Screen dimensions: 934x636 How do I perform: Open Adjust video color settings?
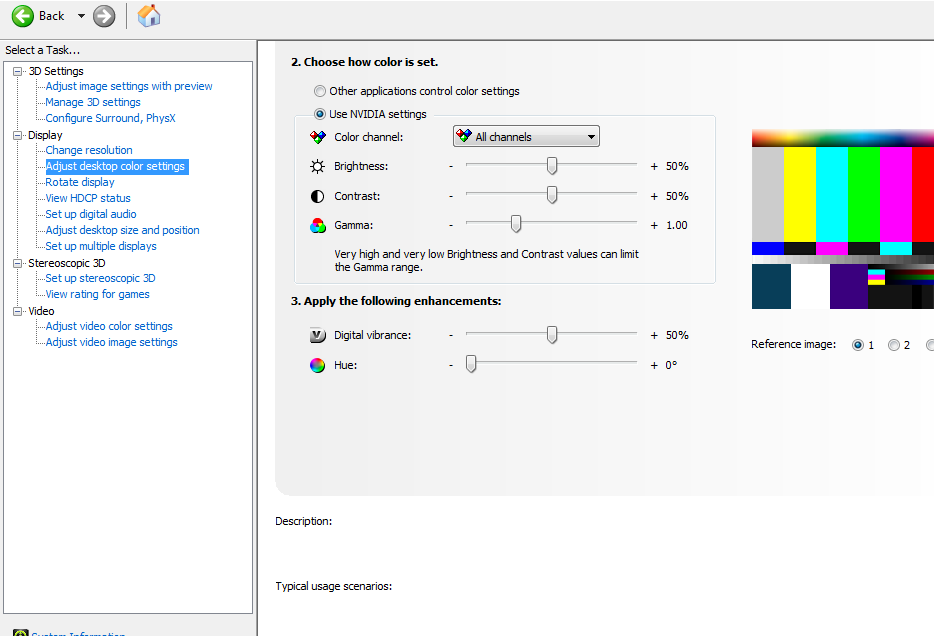tap(109, 326)
